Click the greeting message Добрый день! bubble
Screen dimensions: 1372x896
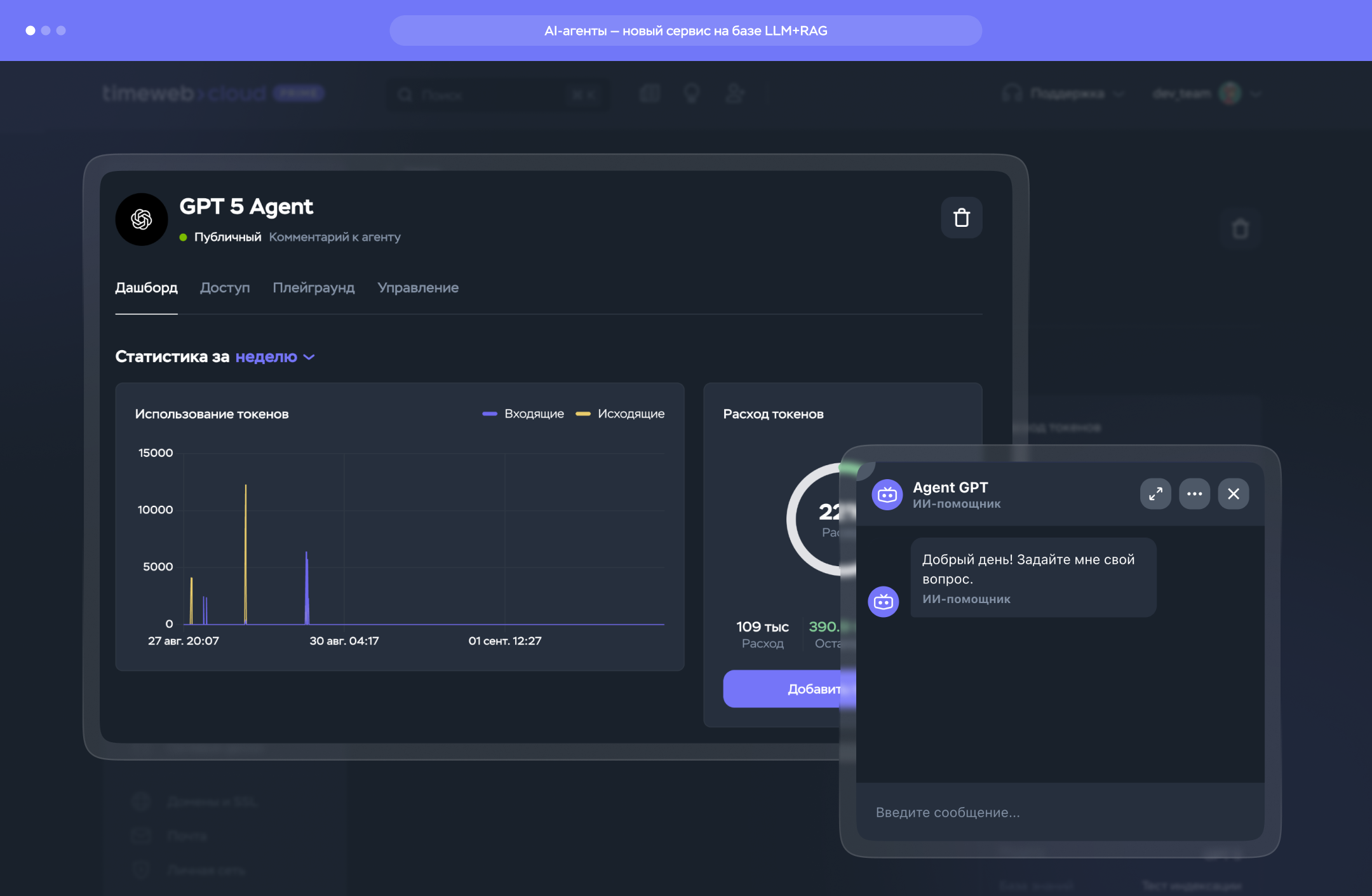coord(1033,577)
